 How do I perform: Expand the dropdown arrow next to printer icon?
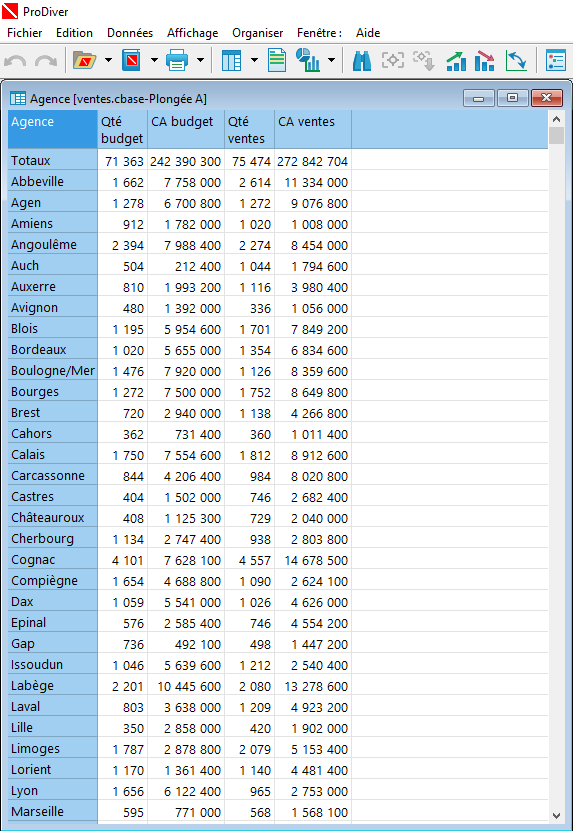click(x=200, y=60)
